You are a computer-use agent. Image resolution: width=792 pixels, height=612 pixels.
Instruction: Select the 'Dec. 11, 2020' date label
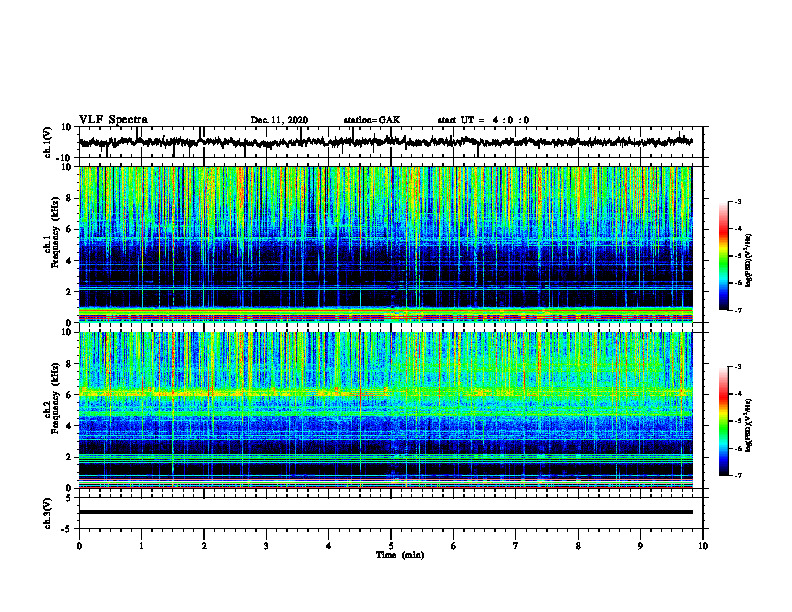(279, 120)
